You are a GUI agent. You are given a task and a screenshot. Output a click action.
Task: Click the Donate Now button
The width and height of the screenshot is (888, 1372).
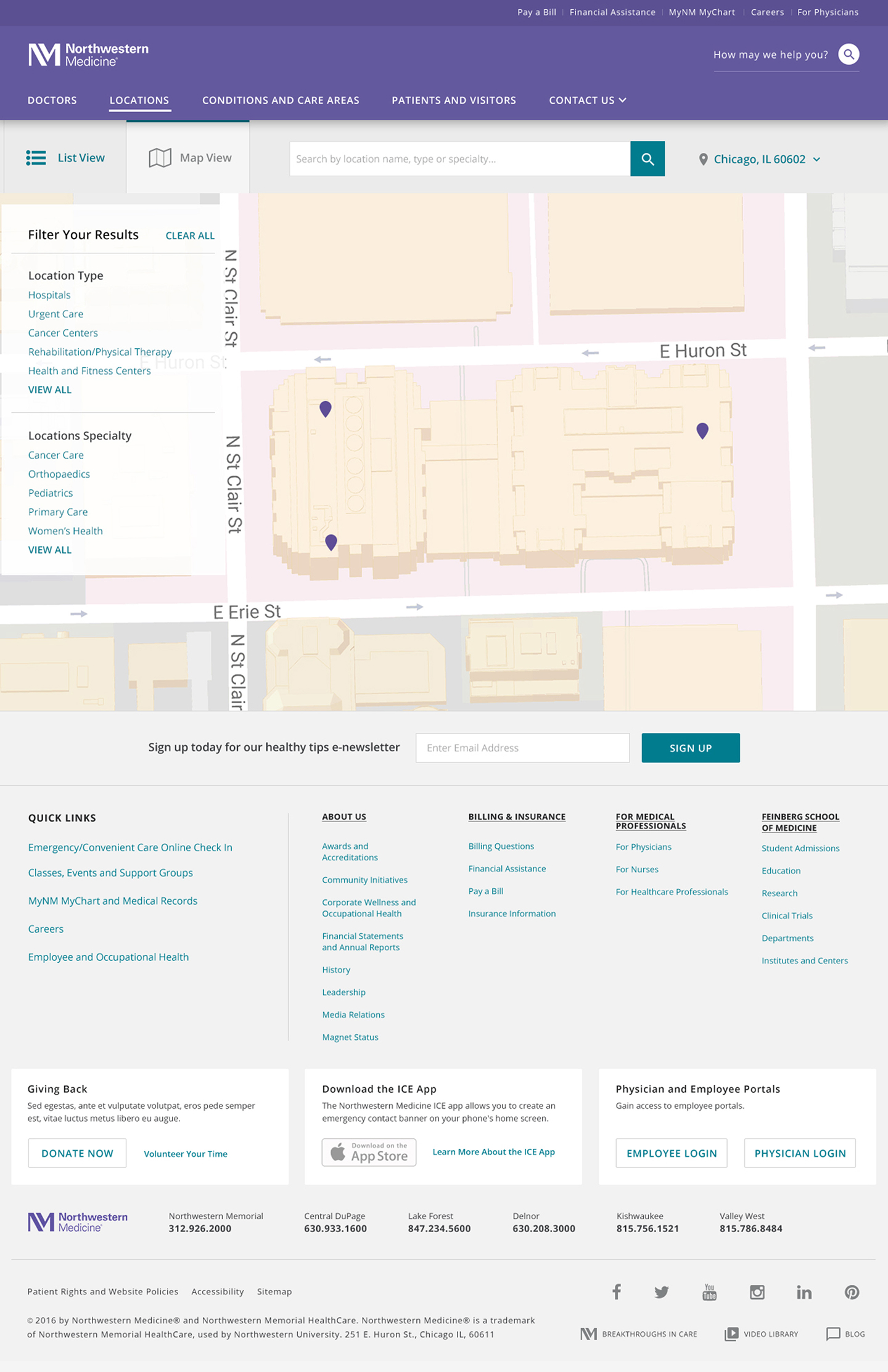(x=77, y=1153)
